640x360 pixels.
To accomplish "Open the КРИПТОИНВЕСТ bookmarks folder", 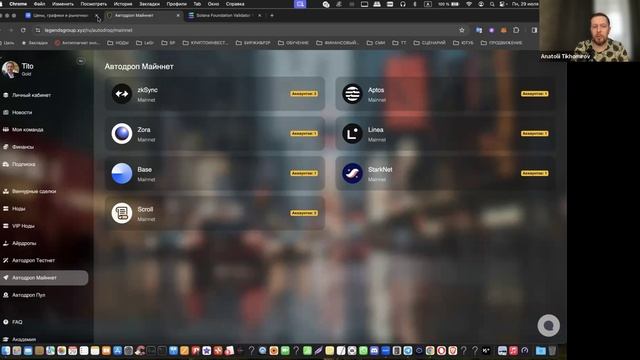I will (x=205, y=43).
